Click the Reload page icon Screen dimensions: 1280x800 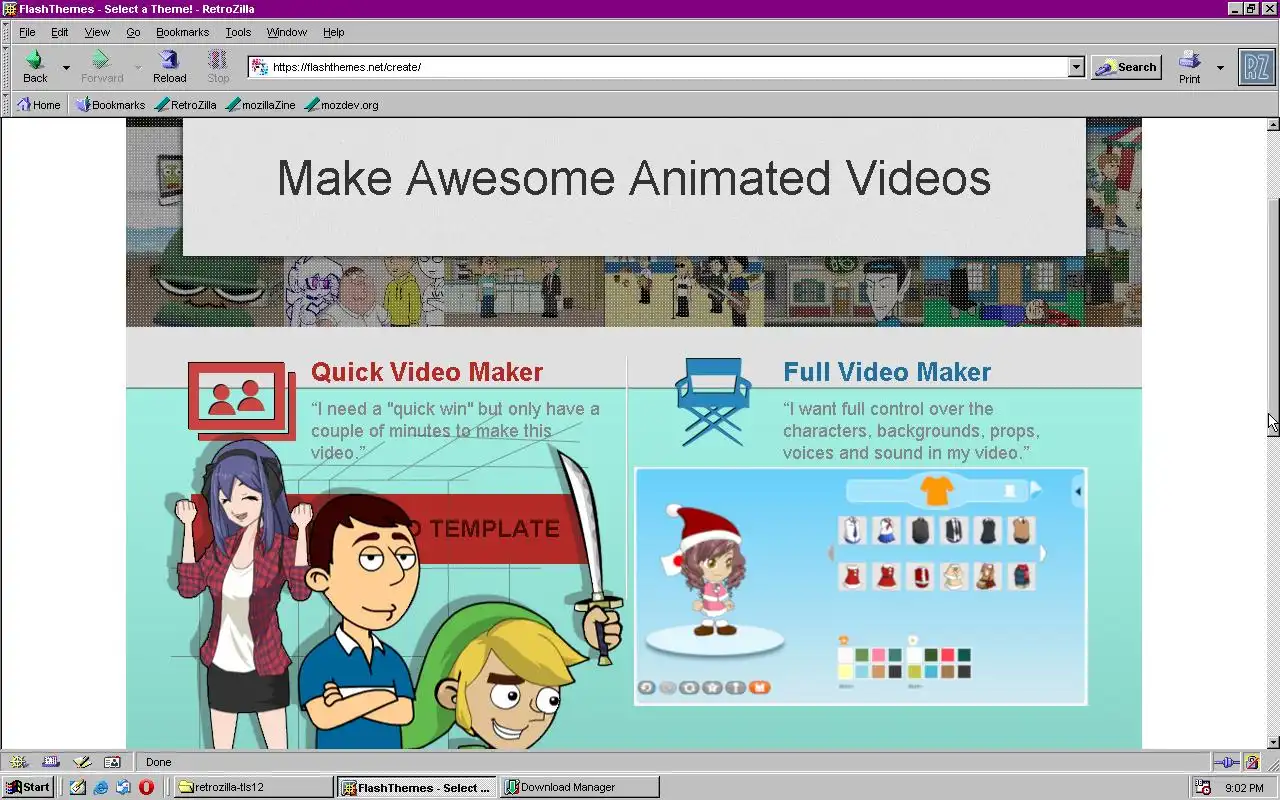tap(169, 60)
